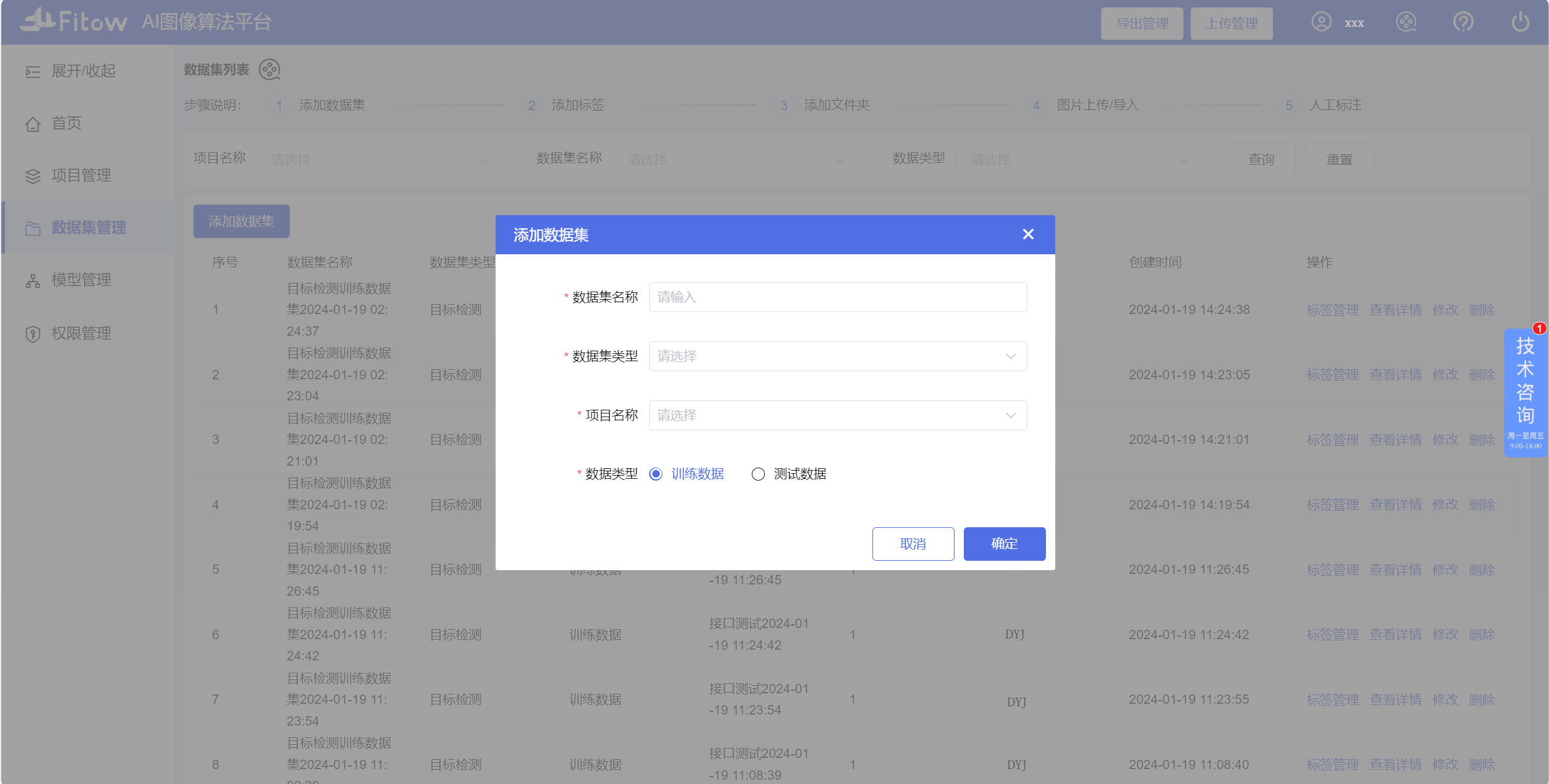Open the 项目名称 filter dropdown
This screenshot has width=1549, height=784.
tap(377, 160)
